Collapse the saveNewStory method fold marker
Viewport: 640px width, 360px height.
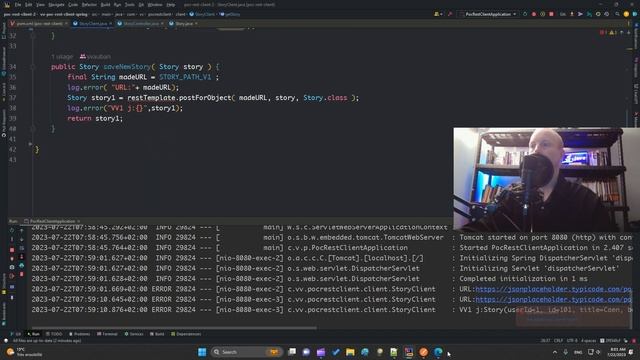coord(33,67)
